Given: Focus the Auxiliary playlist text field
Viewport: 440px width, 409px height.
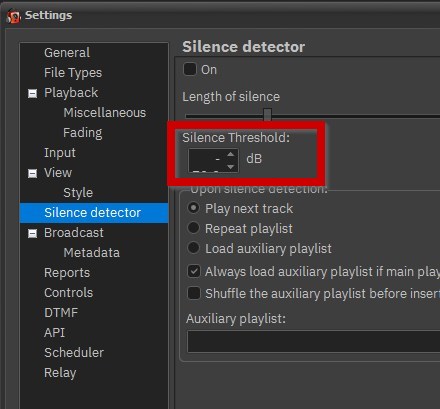Looking at the screenshot, I should tap(313, 341).
